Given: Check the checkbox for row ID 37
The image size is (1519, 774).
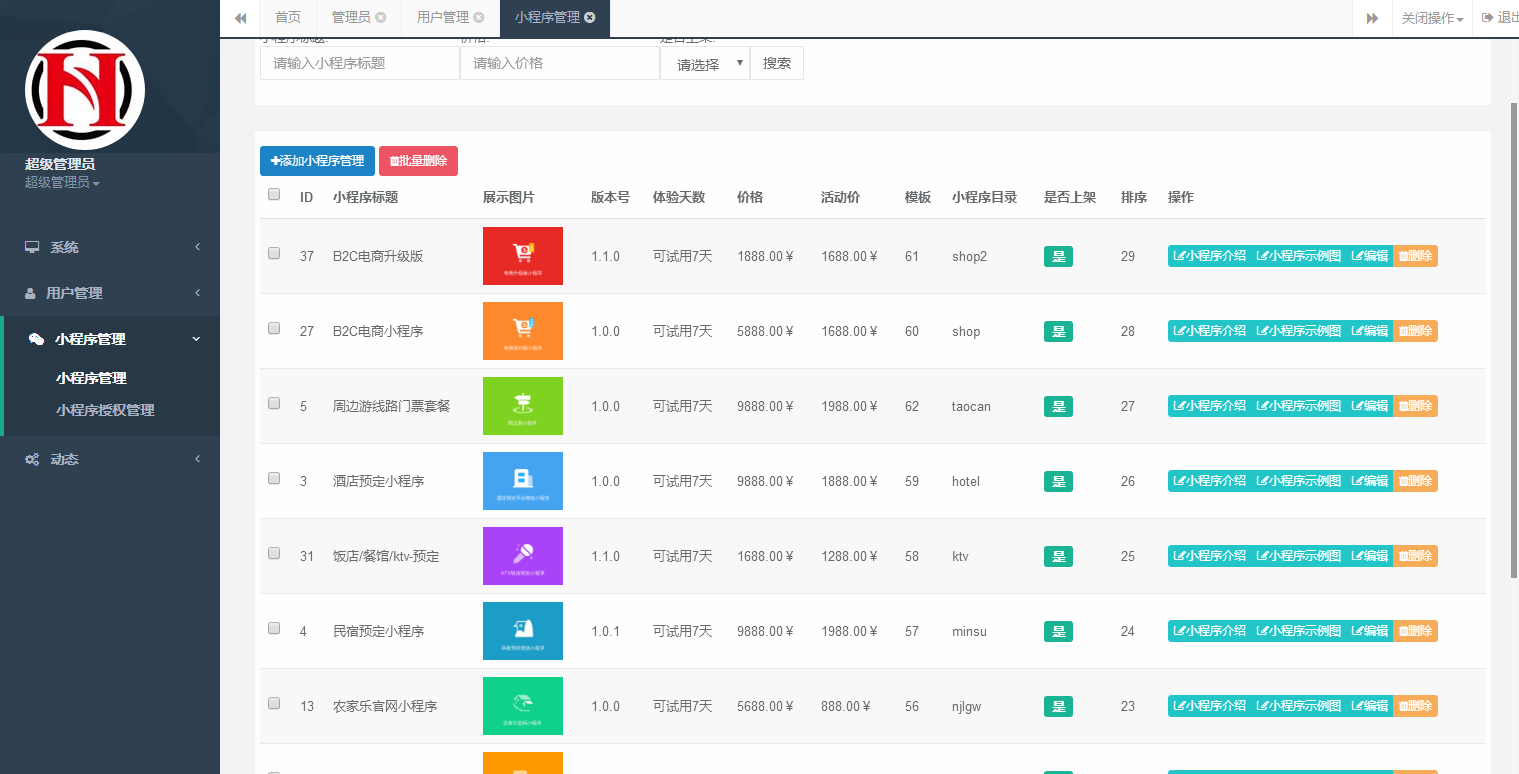Looking at the screenshot, I should click(x=274, y=253).
